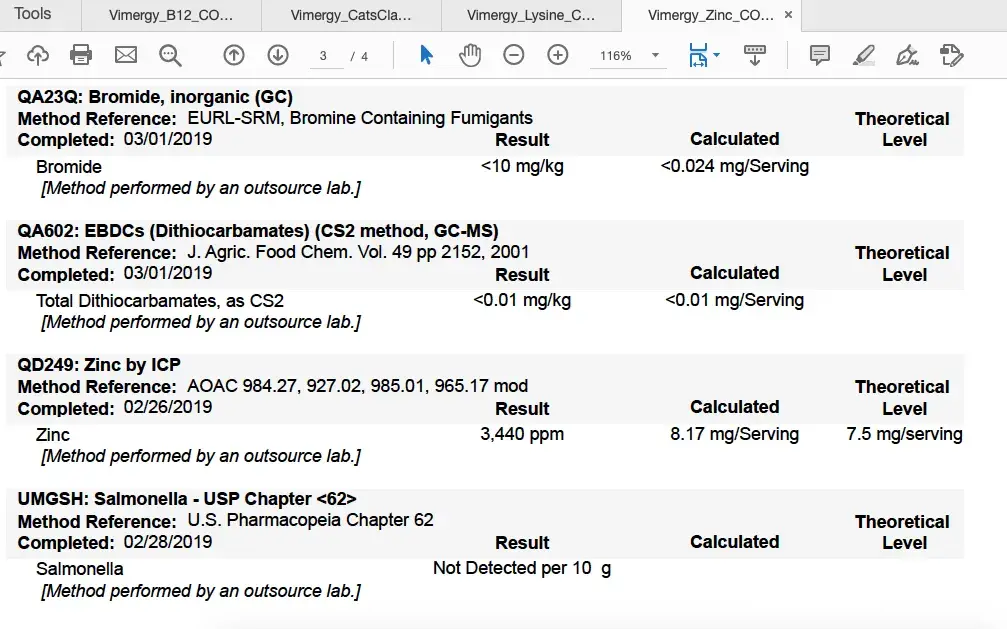Open the Tools tab

point(34,14)
